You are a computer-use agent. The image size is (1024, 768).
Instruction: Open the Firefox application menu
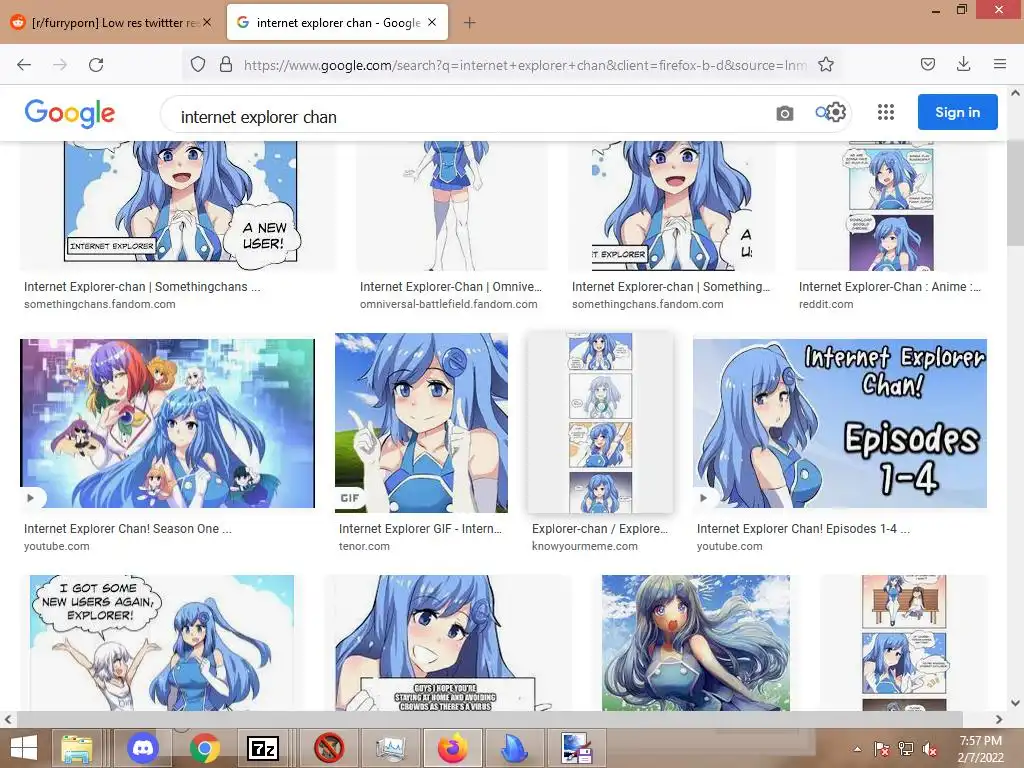tap(1000, 64)
